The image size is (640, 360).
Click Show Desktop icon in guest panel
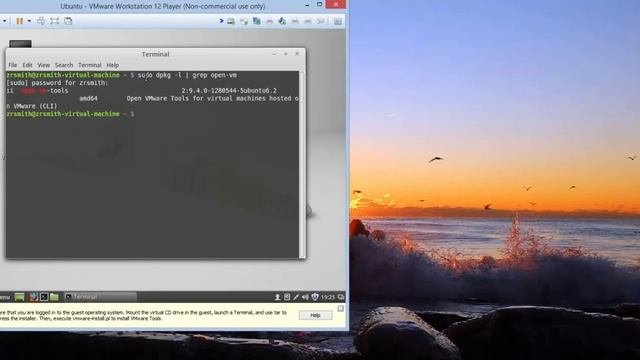click(x=20, y=297)
